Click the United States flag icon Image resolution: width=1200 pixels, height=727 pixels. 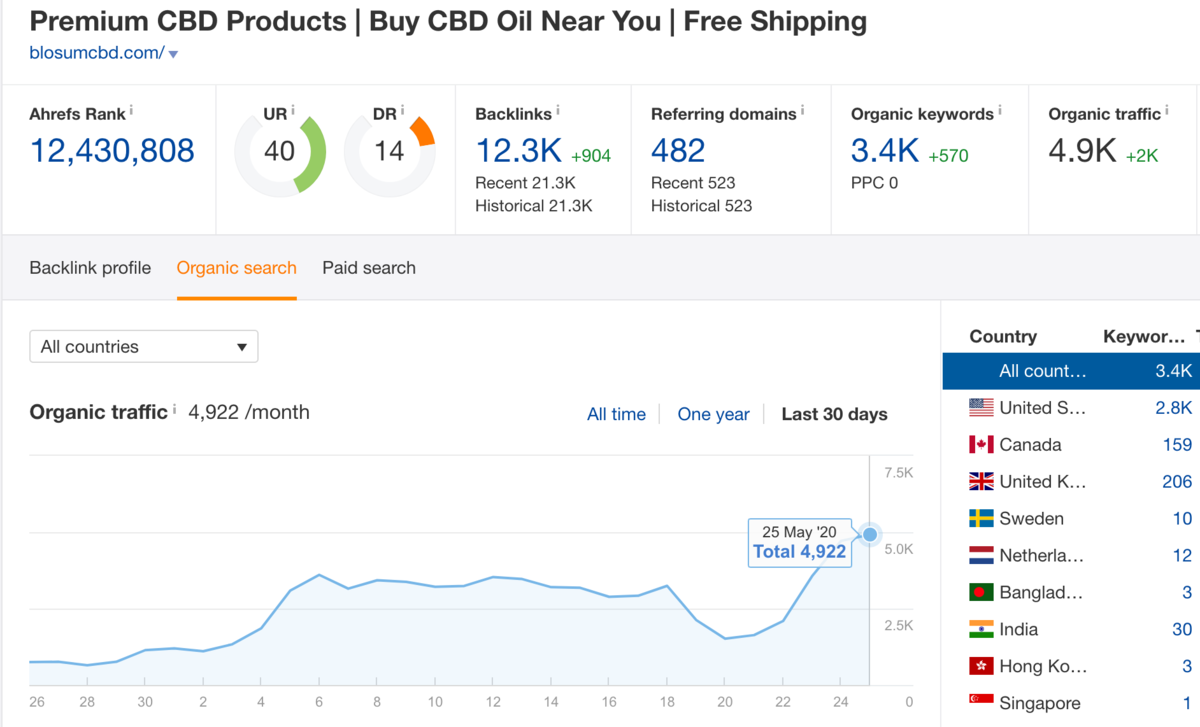981,408
